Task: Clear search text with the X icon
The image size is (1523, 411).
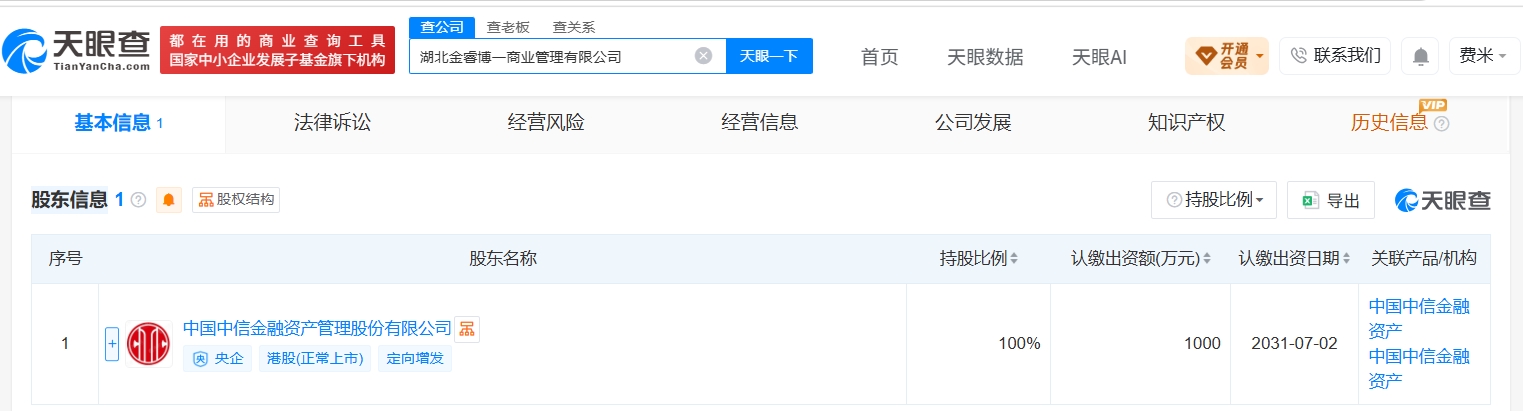Action: coord(703,56)
